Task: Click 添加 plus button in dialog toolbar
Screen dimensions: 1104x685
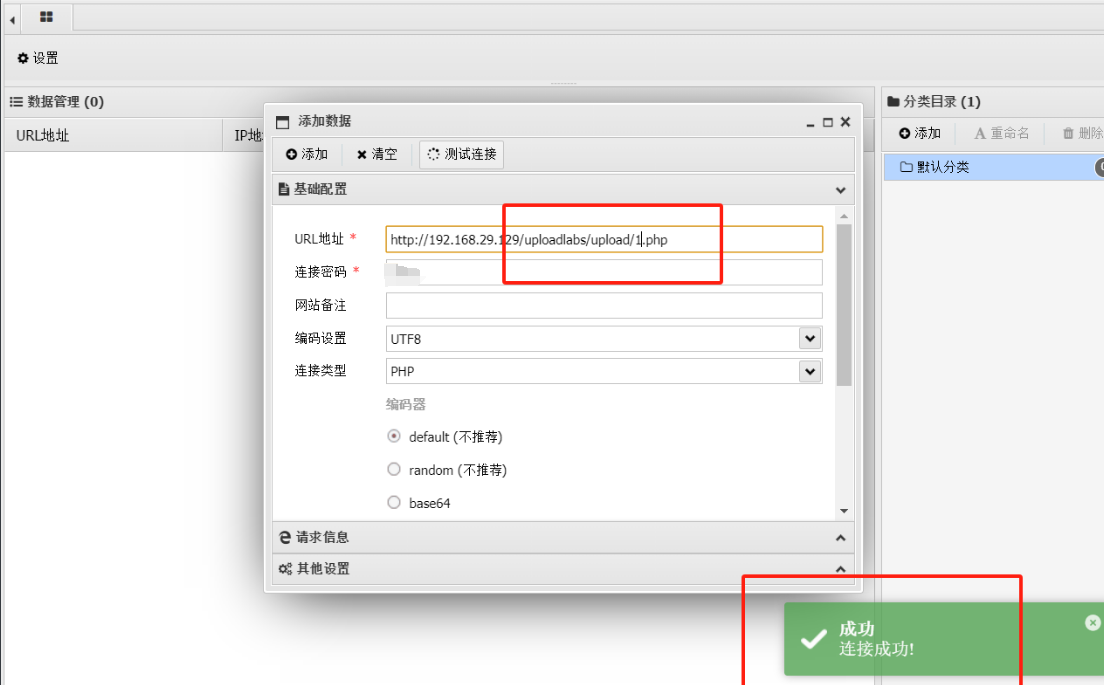Action: [307, 154]
